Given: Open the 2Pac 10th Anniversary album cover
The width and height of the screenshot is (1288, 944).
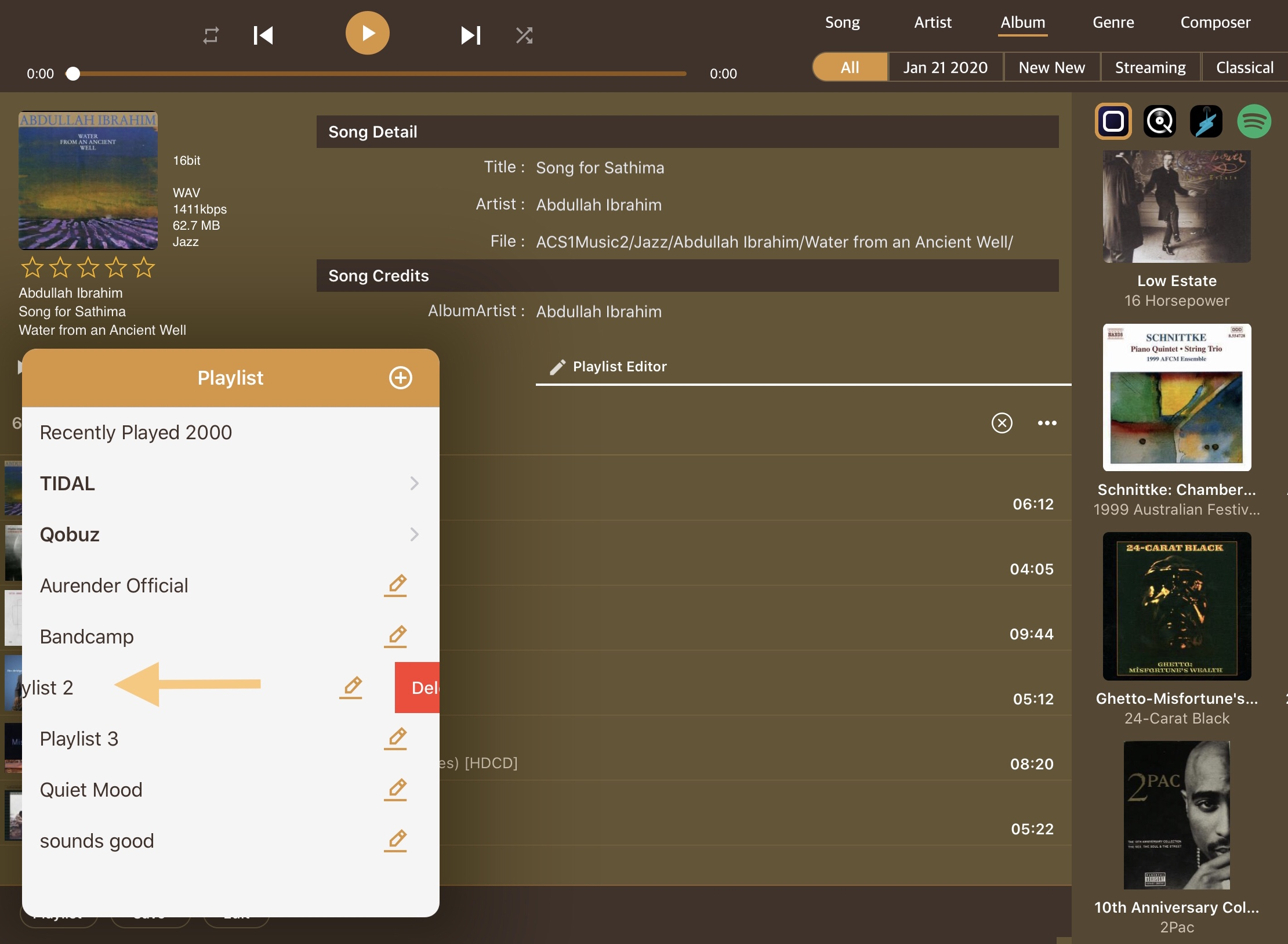Looking at the screenshot, I should click(1177, 815).
